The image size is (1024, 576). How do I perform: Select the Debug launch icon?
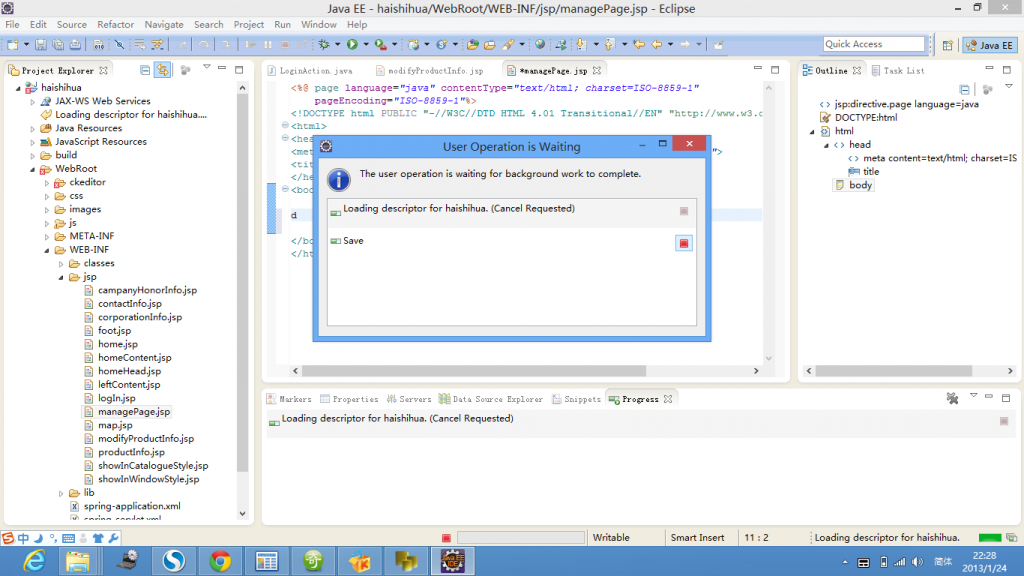[x=324, y=44]
